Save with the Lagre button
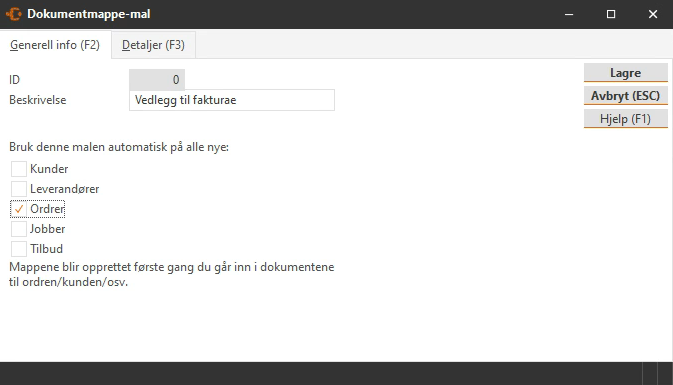Screen dimensions: 673x385 (625, 73)
